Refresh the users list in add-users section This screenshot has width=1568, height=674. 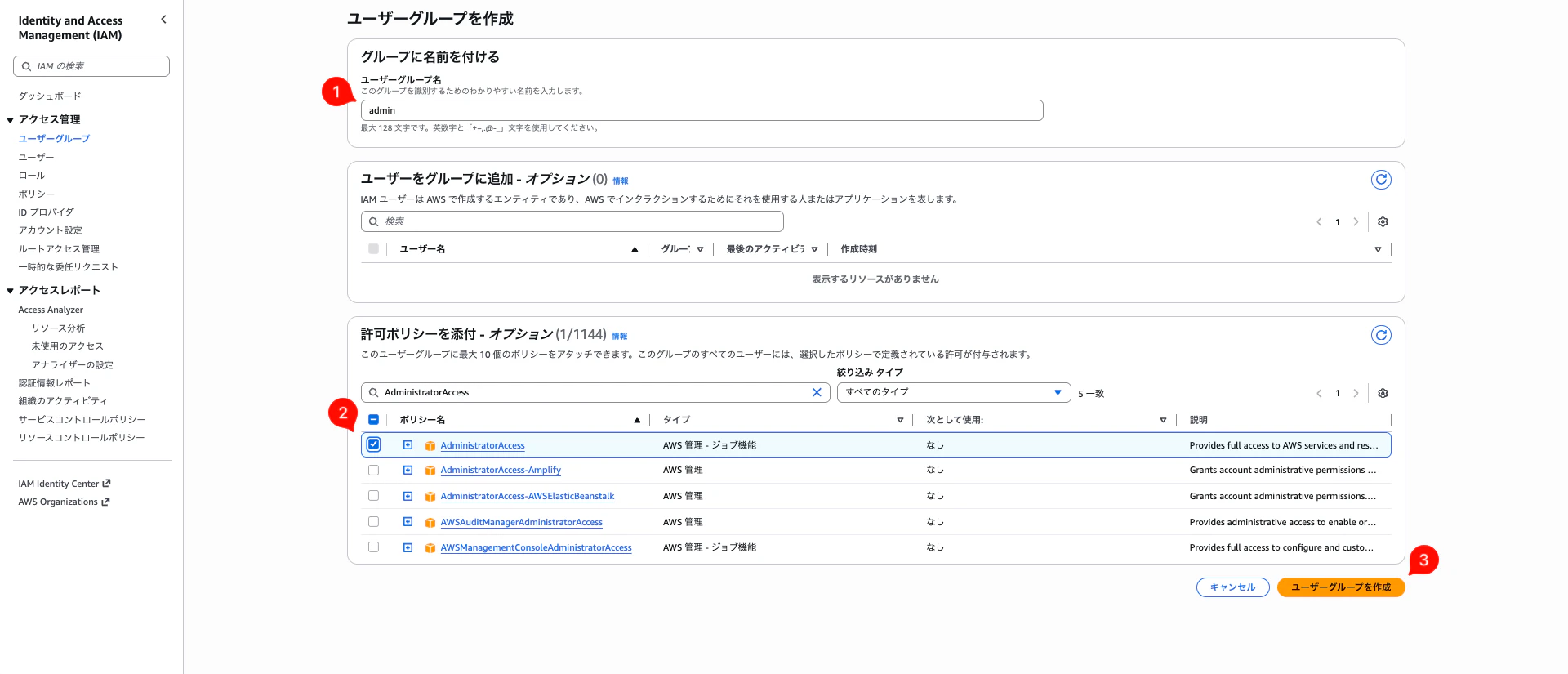(1381, 180)
